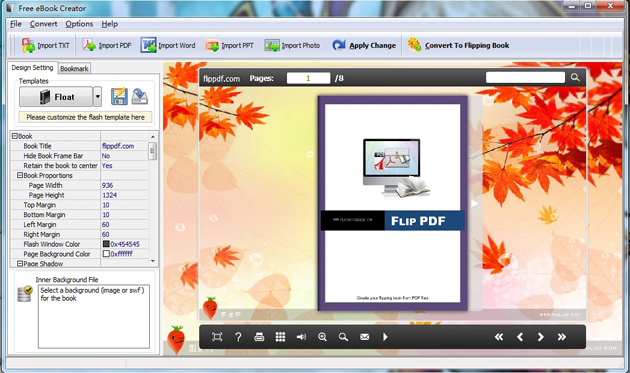Click Convert To Flipping Book button

[458, 45]
